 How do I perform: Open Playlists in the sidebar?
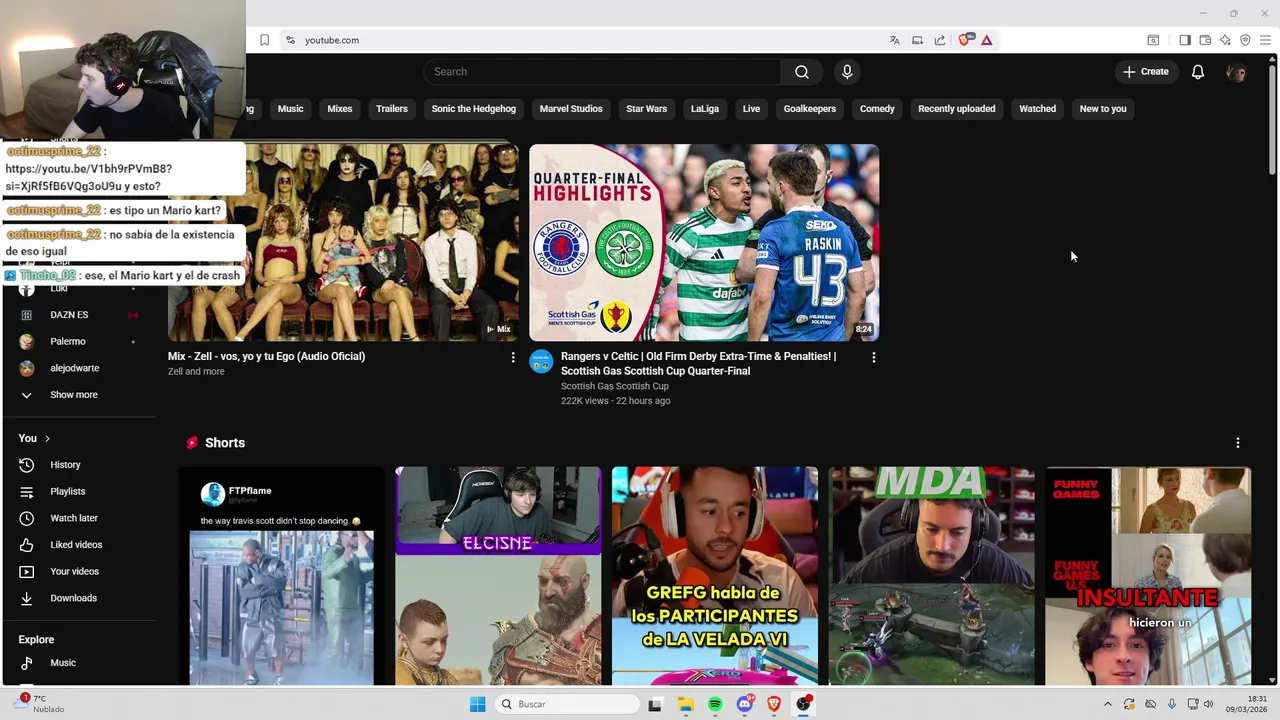79,492
